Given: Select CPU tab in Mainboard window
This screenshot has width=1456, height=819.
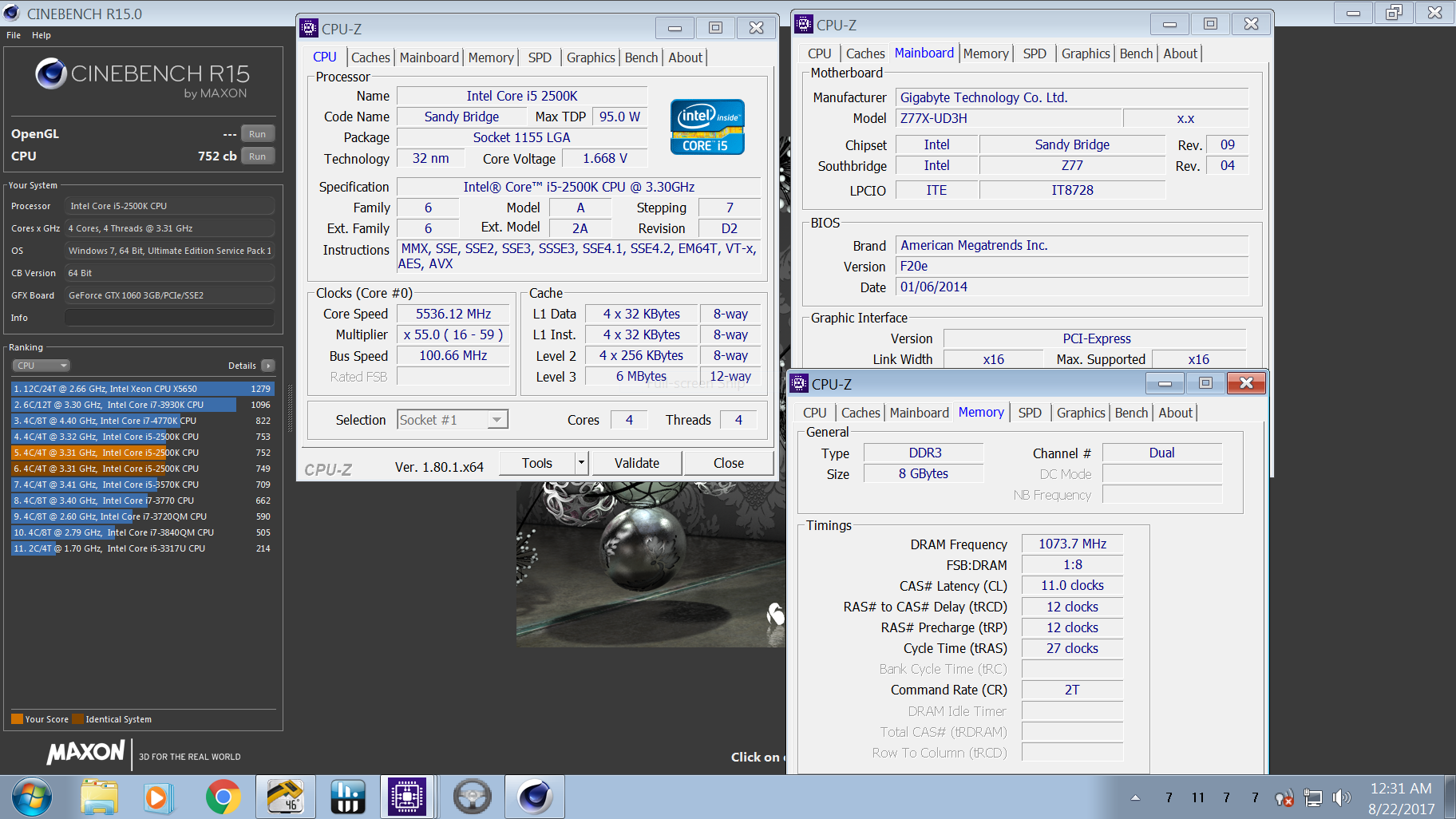Looking at the screenshot, I should tap(820, 53).
